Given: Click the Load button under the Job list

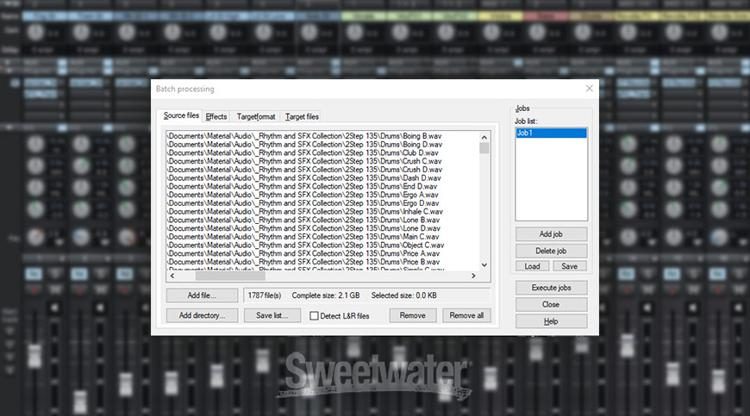Looking at the screenshot, I should pos(533,266).
